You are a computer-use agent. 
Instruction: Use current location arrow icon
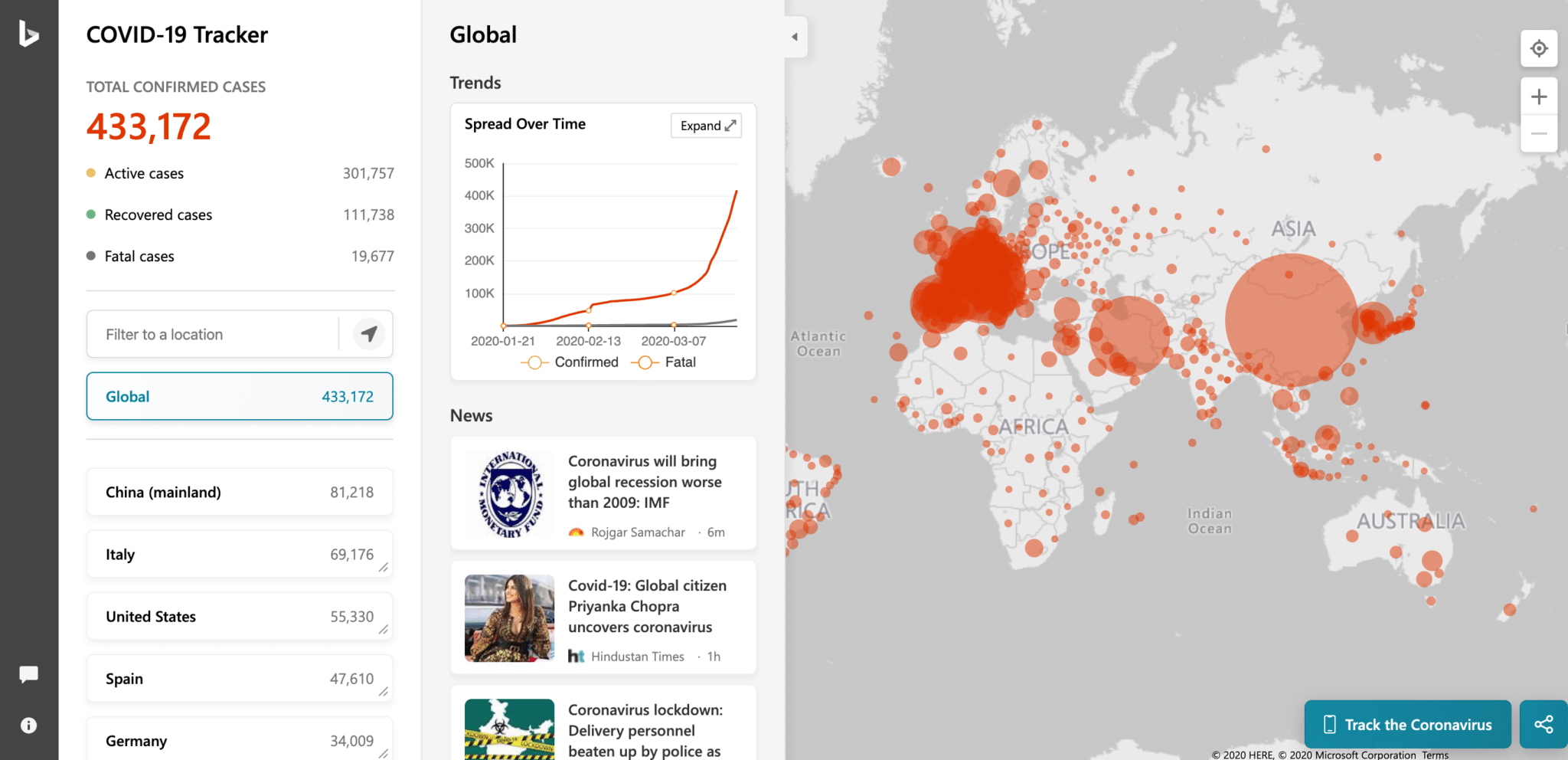pos(369,334)
